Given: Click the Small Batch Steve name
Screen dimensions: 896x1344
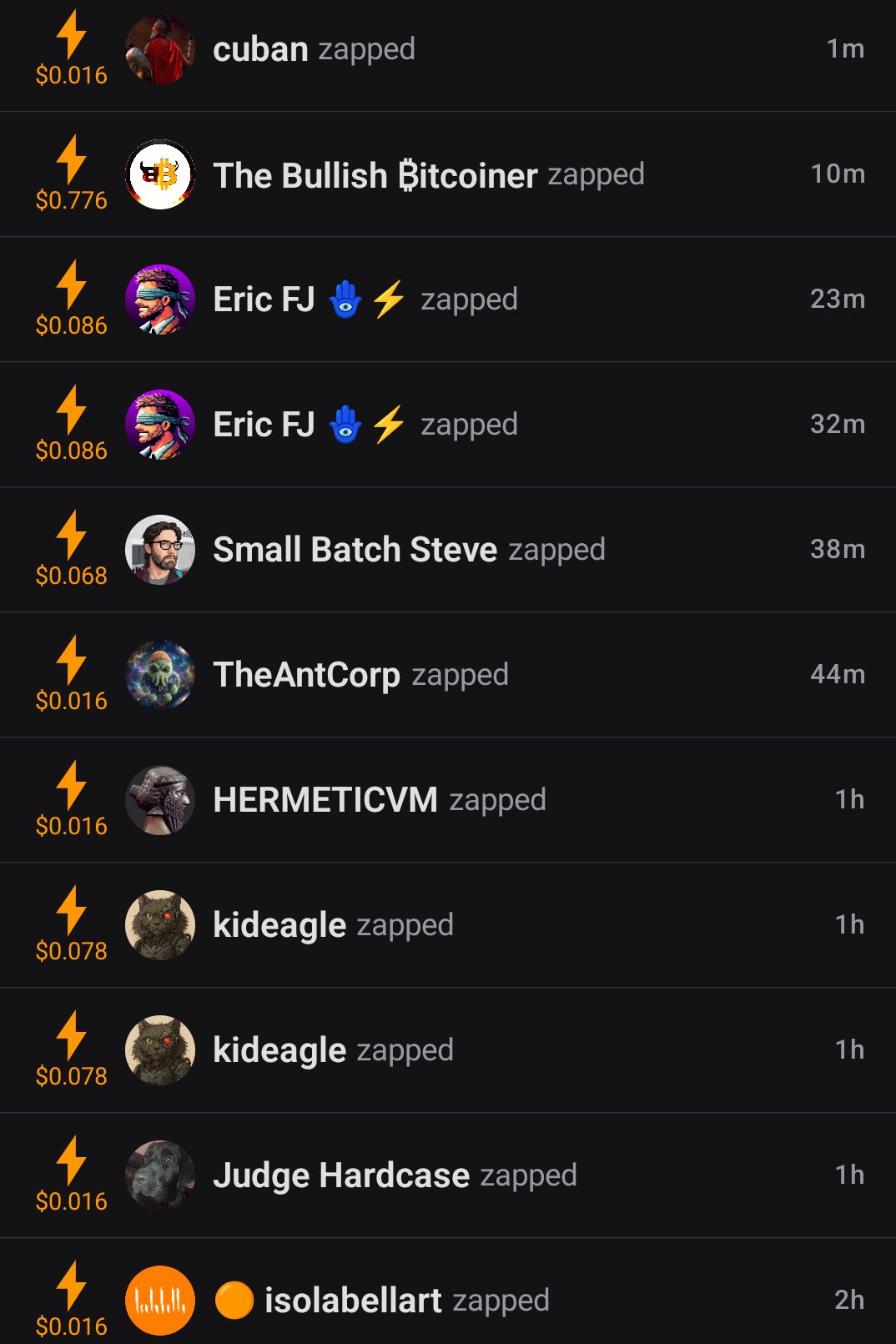Looking at the screenshot, I should coord(355,550).
